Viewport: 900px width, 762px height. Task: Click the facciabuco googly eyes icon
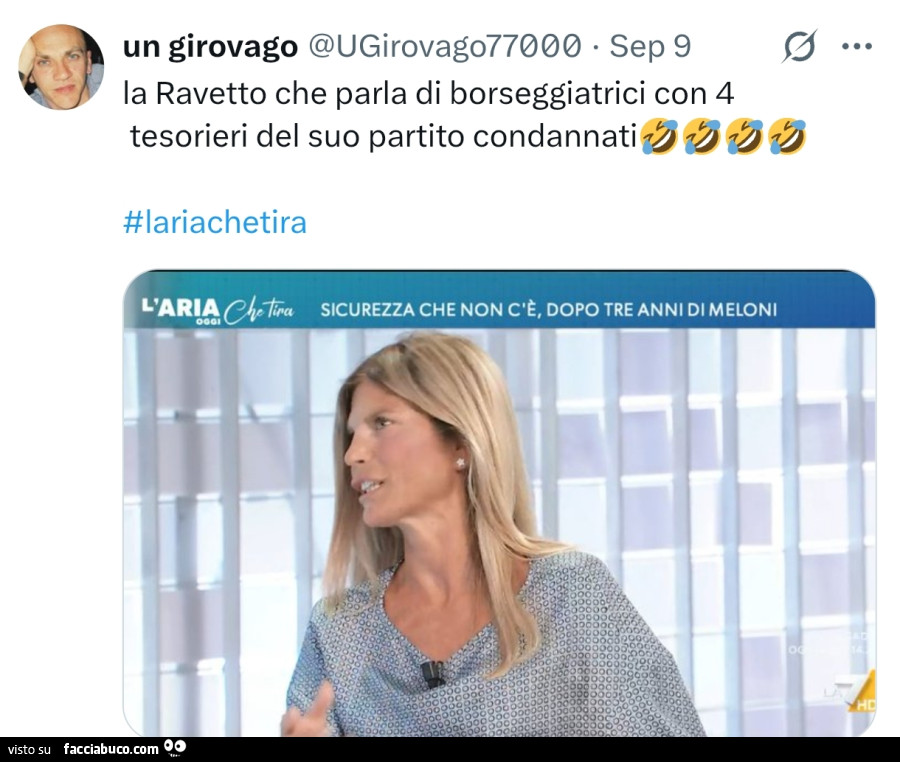pos(174,747)
